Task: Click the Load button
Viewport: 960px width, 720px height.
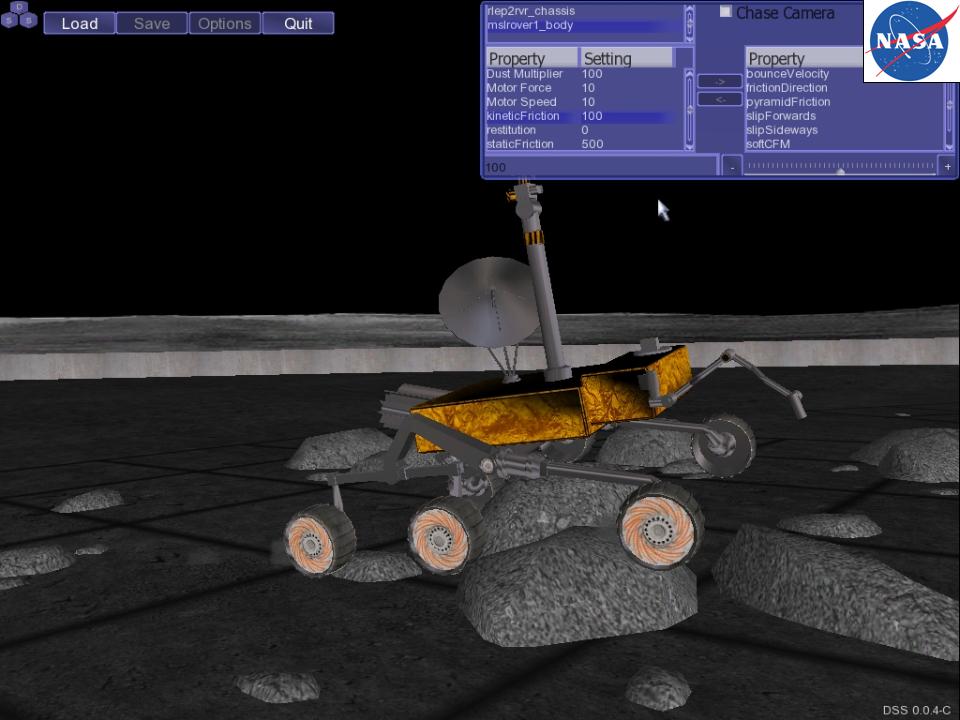Action: click(x=79, y=23)
